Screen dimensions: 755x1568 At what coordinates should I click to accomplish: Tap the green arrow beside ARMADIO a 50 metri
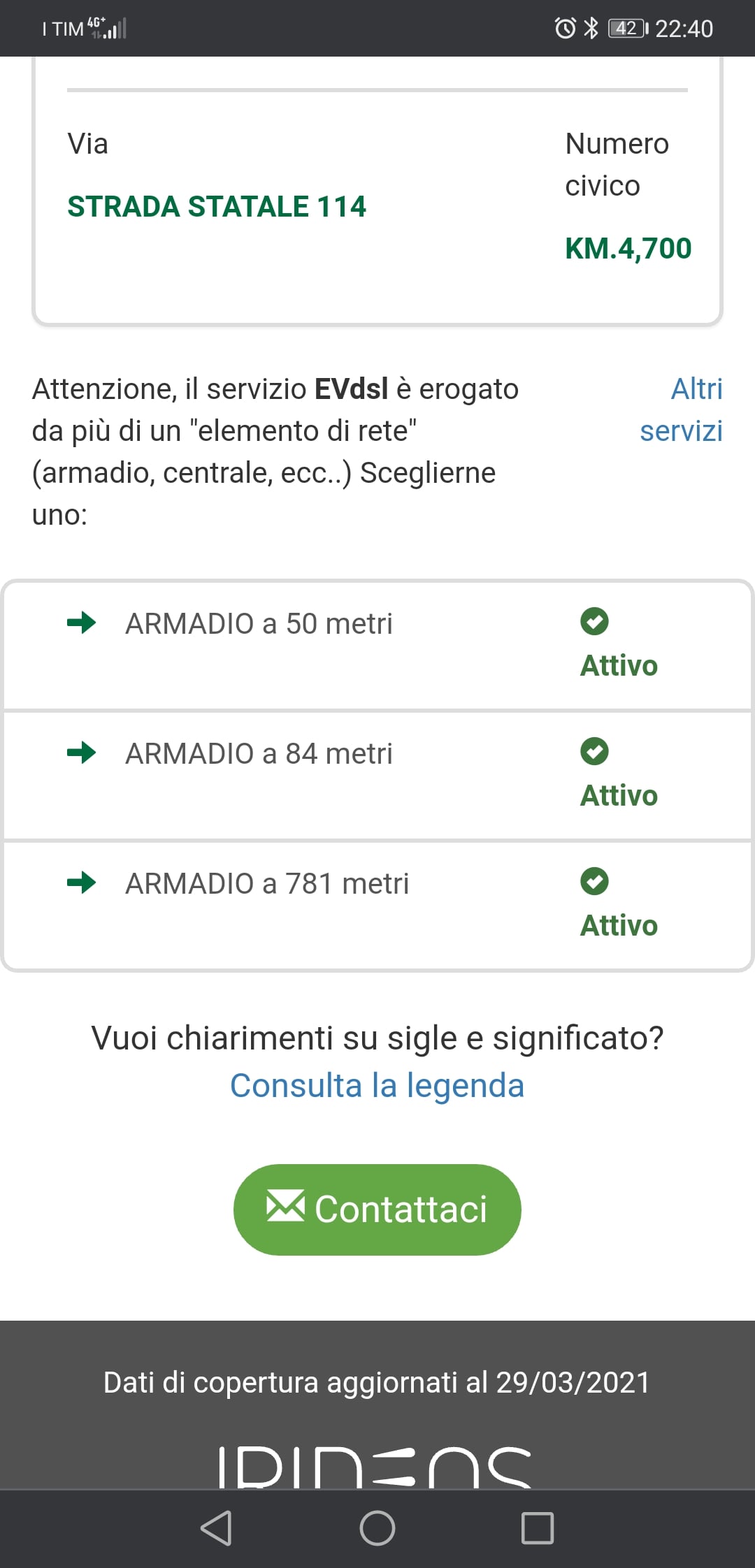click(82, 622)
